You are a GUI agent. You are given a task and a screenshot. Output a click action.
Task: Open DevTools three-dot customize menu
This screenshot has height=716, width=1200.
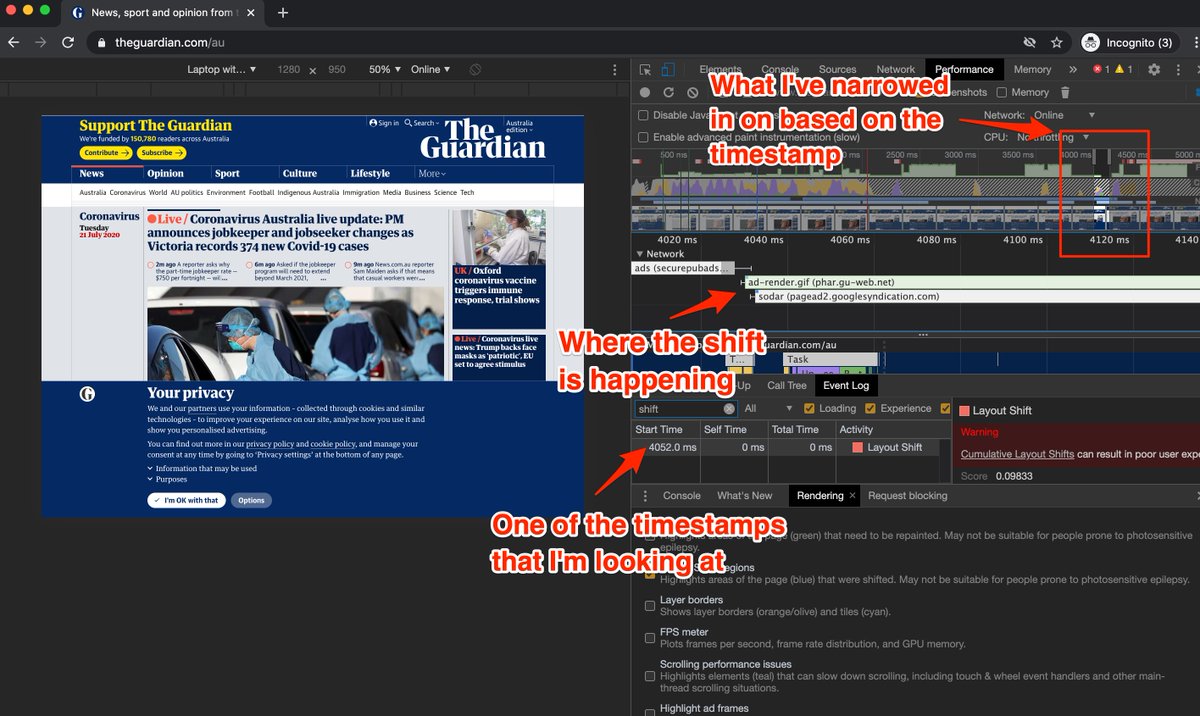(1180, 70)
